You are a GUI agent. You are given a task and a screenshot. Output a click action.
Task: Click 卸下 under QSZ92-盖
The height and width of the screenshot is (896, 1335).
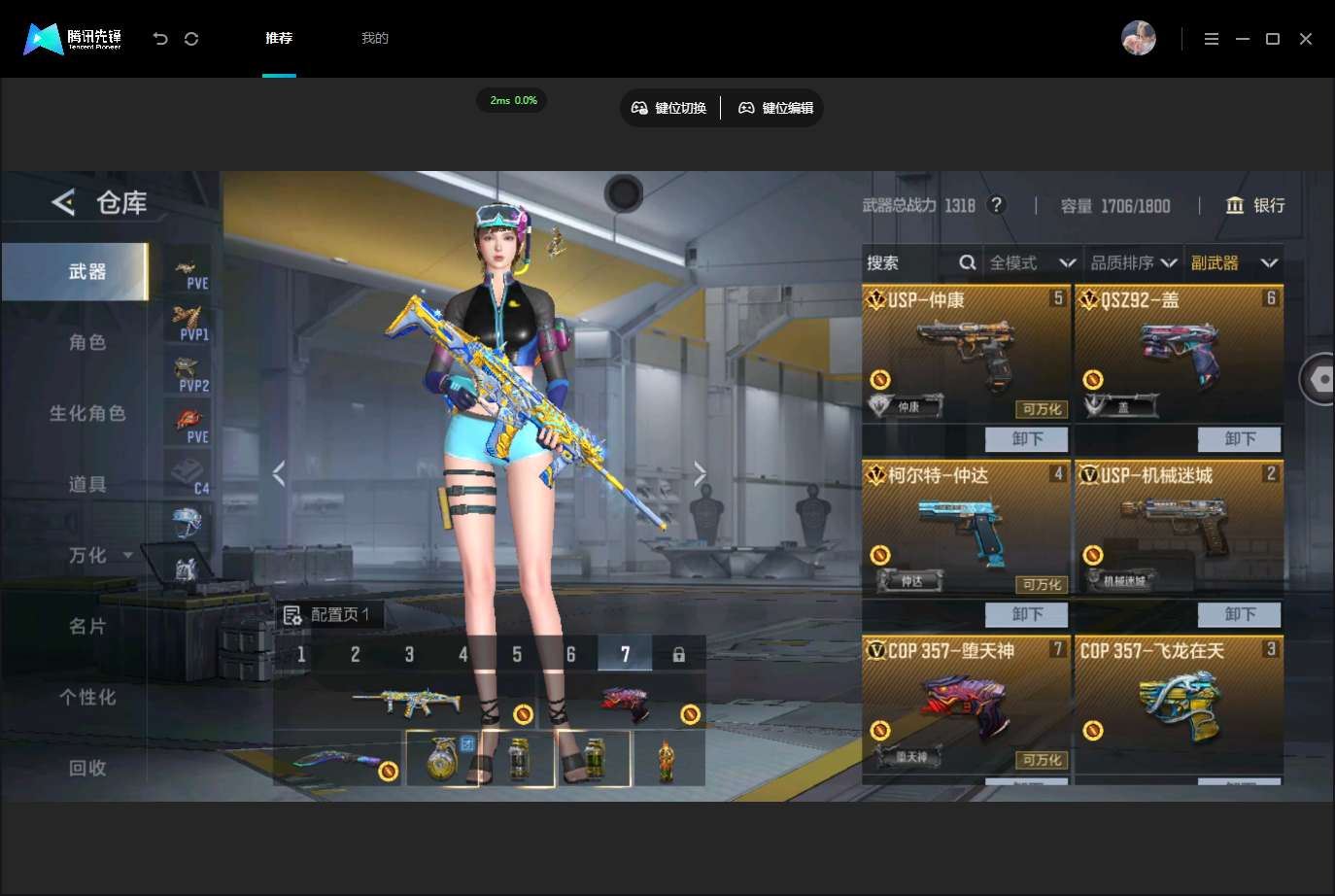(x=1239, y=439)
